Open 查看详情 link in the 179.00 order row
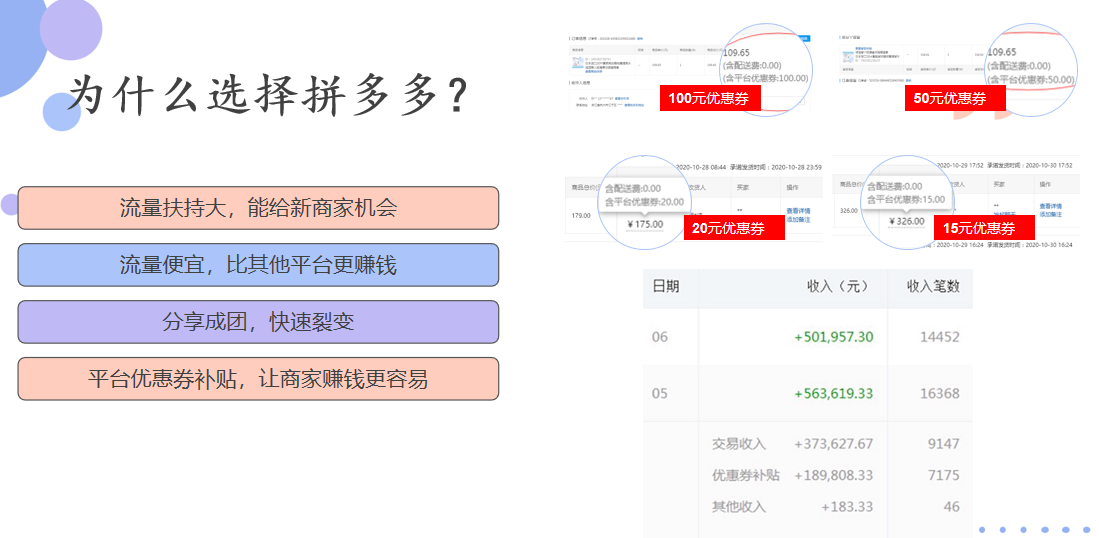The image size is (1099, 538). point(798,210)
